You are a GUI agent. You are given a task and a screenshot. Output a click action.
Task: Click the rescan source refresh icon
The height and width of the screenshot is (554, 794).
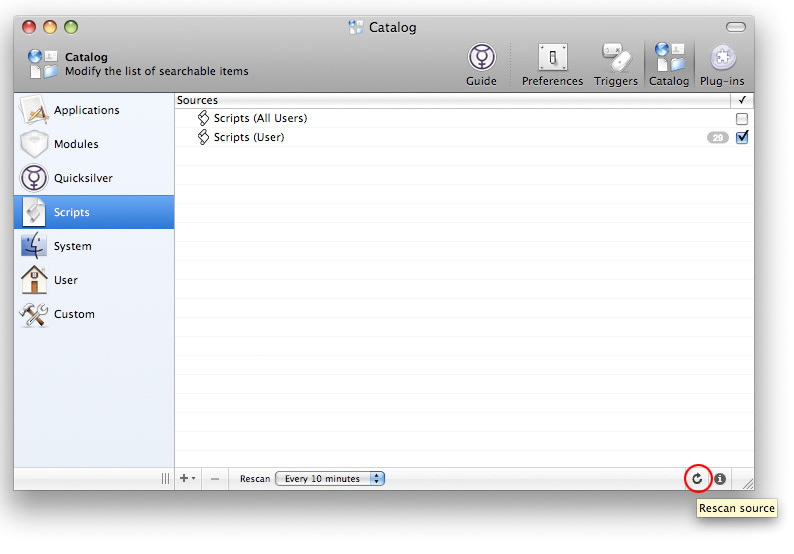coord(697,479)
